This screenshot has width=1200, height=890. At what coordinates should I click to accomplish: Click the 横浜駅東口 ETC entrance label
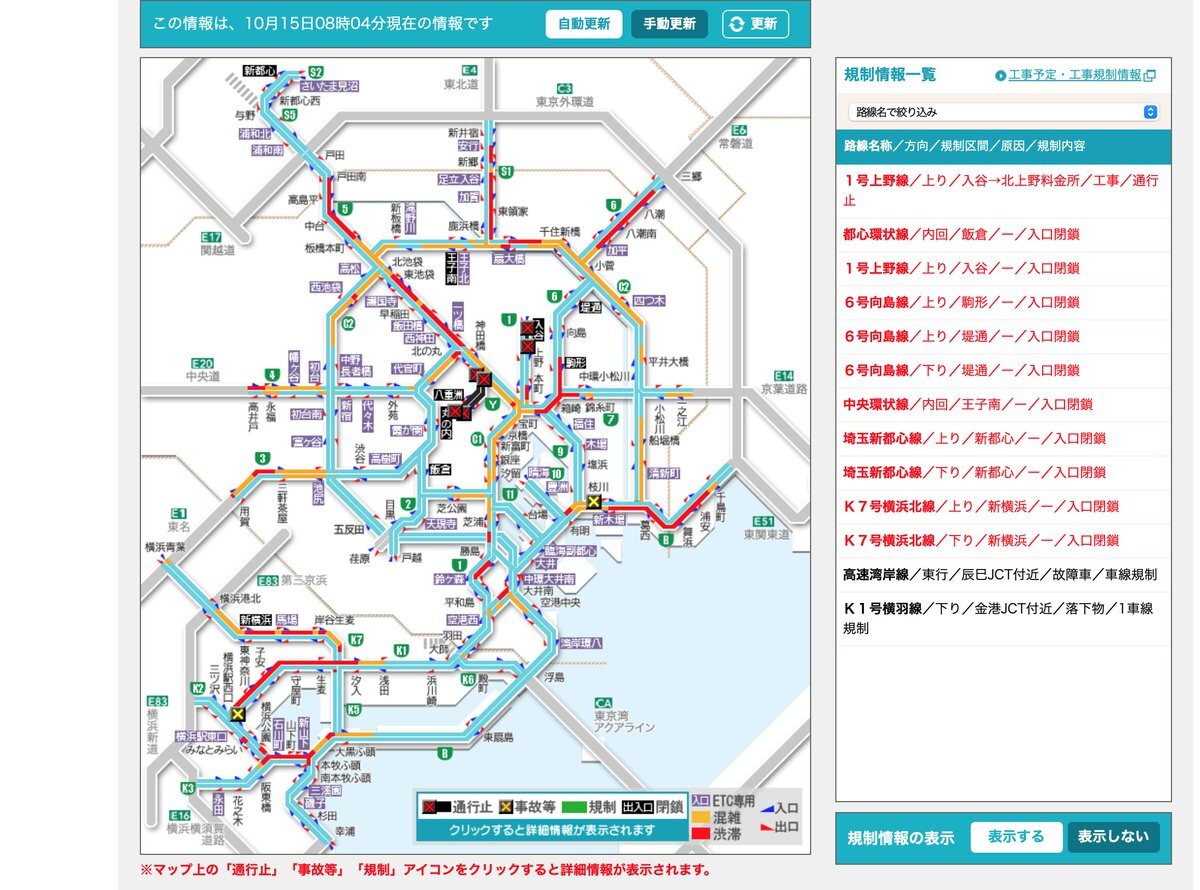[x=202, y=736]
